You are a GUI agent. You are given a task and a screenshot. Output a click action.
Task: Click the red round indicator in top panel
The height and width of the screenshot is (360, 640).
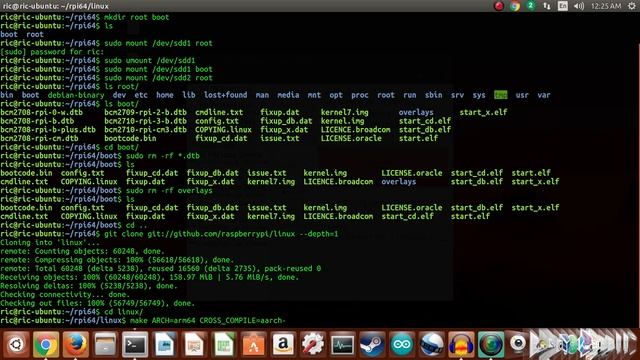pos(499,6)
